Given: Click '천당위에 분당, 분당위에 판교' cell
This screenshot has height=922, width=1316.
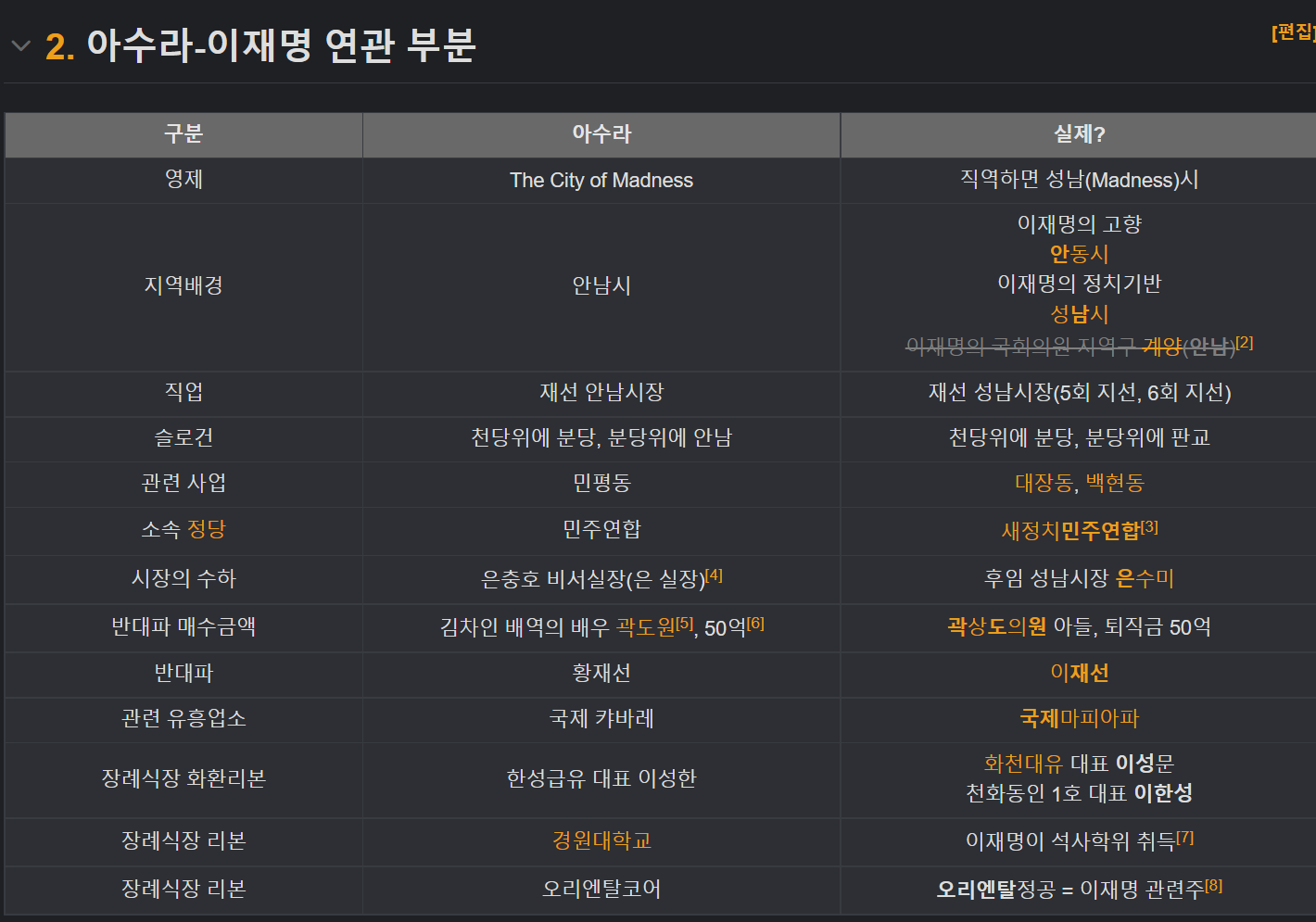Looking at the screenshot, I should tap(1079, 437).
